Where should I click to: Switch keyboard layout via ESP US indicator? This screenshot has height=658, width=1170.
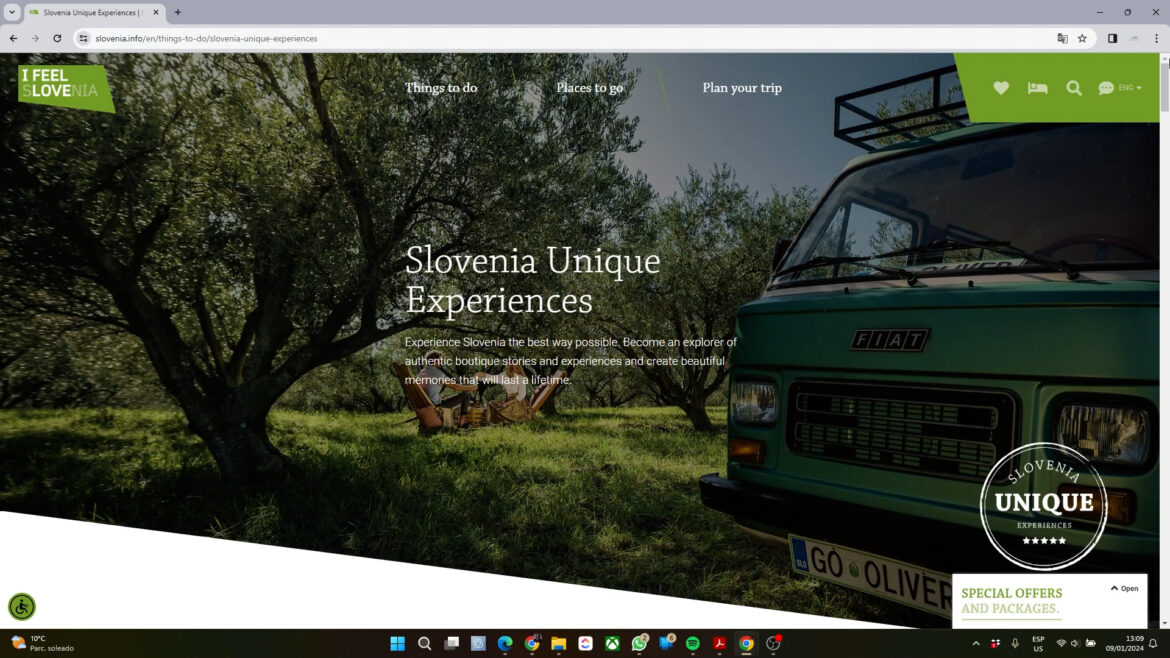(x=1037, y=643)
